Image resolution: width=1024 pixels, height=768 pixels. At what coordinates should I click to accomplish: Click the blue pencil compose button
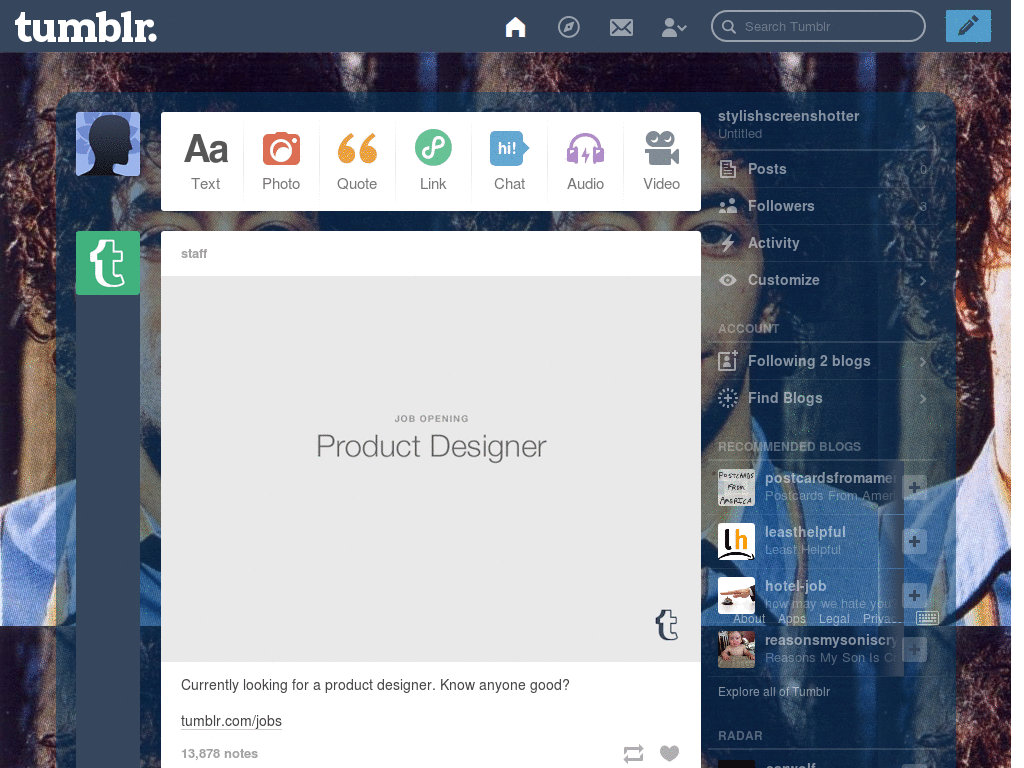(968, 26)
